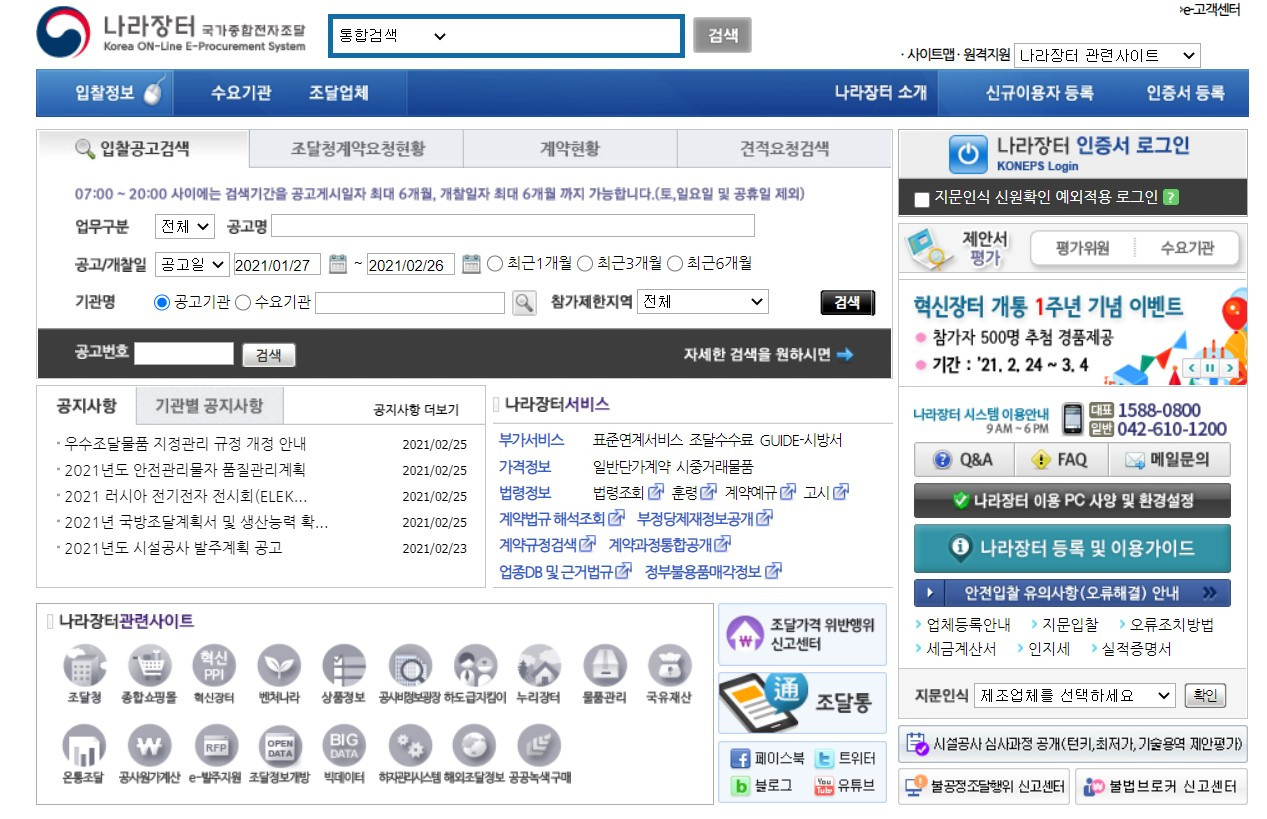Click the black 검색 button in the bid search form
The height and width of the screenshot is (819, 1267).
coord(847,302)
